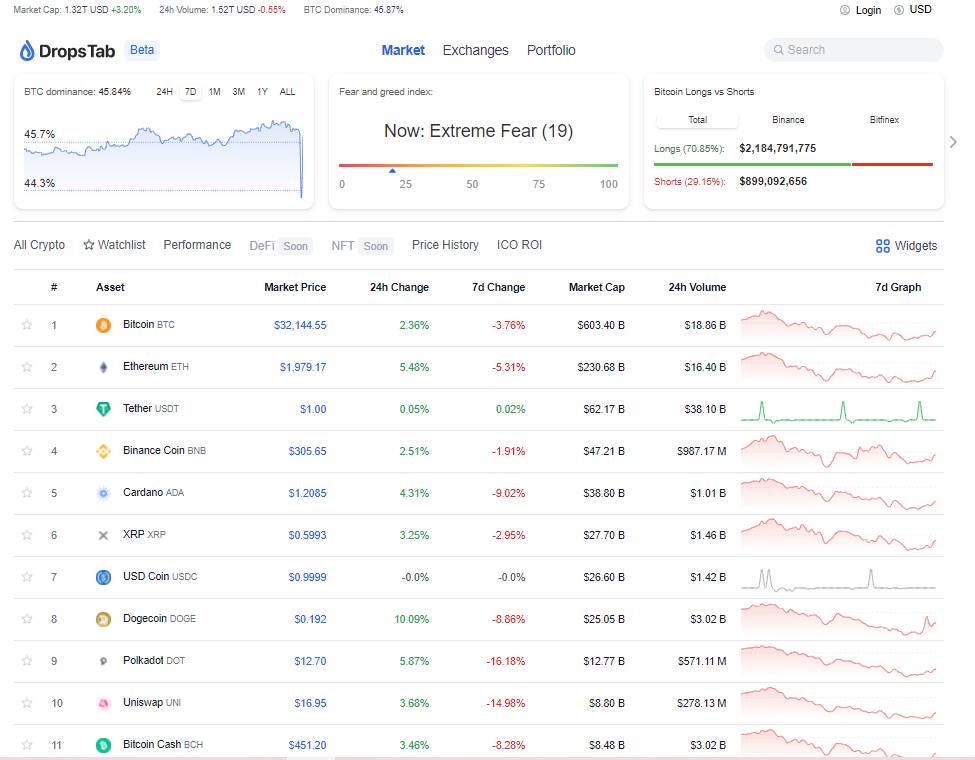Open Tether 7d graph thumbnail

pyautogui.click(x=838, y=410)
